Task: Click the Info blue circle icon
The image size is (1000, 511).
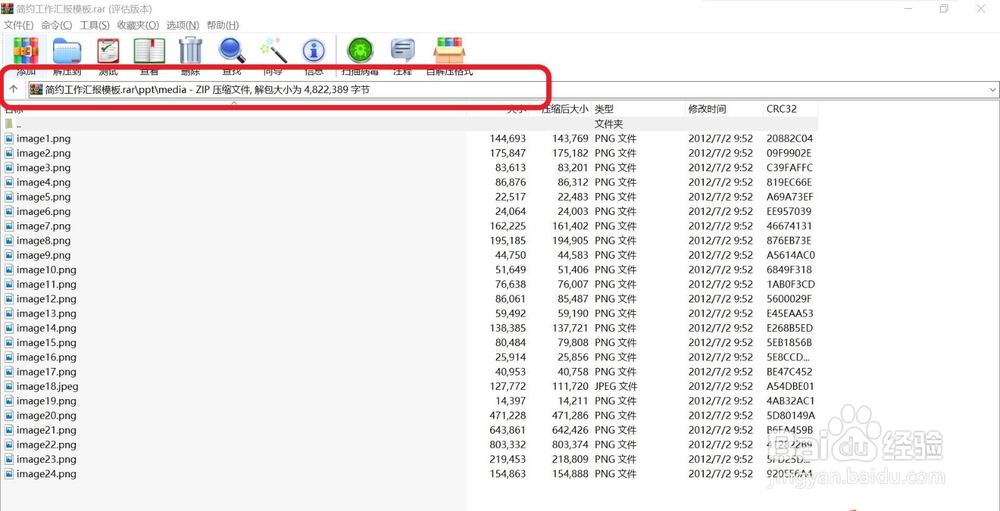Action: 314,50
